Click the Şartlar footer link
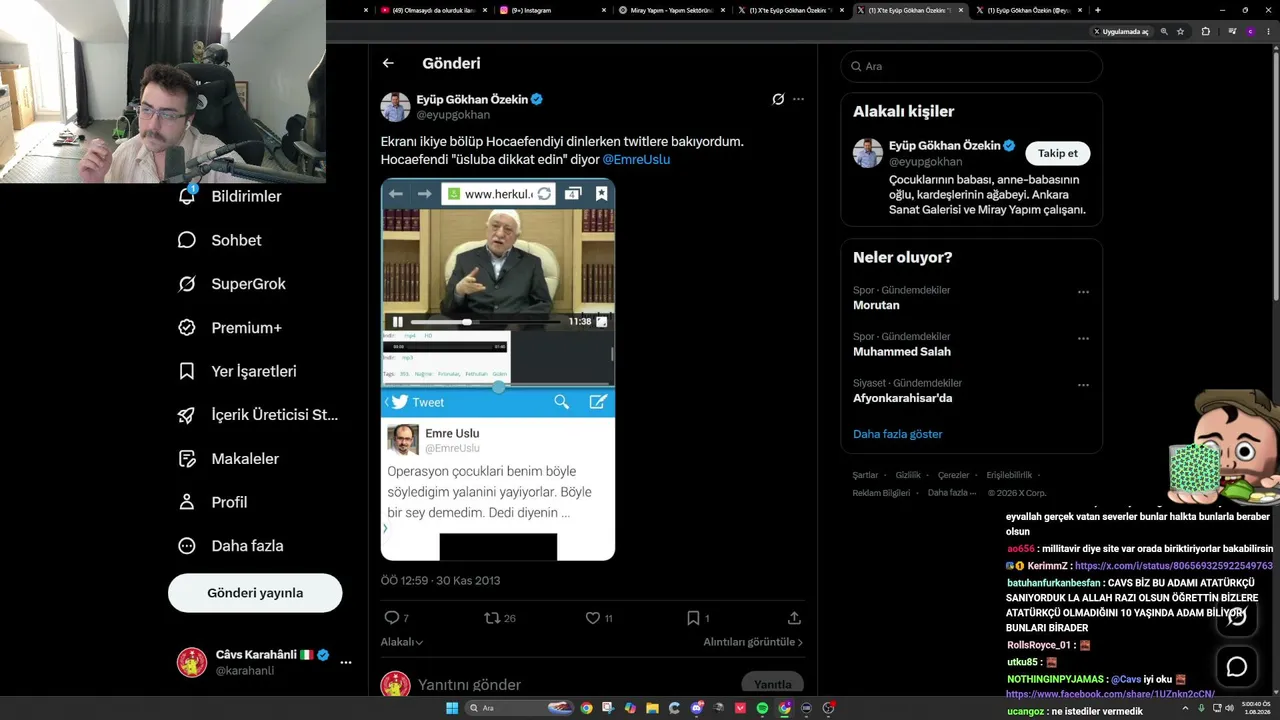 pos(865,475)
